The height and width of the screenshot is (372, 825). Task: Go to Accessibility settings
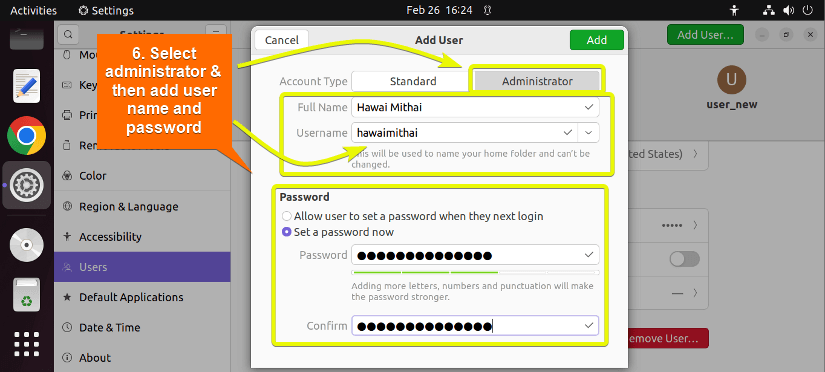pyautogui.click(x=142, y=237)
